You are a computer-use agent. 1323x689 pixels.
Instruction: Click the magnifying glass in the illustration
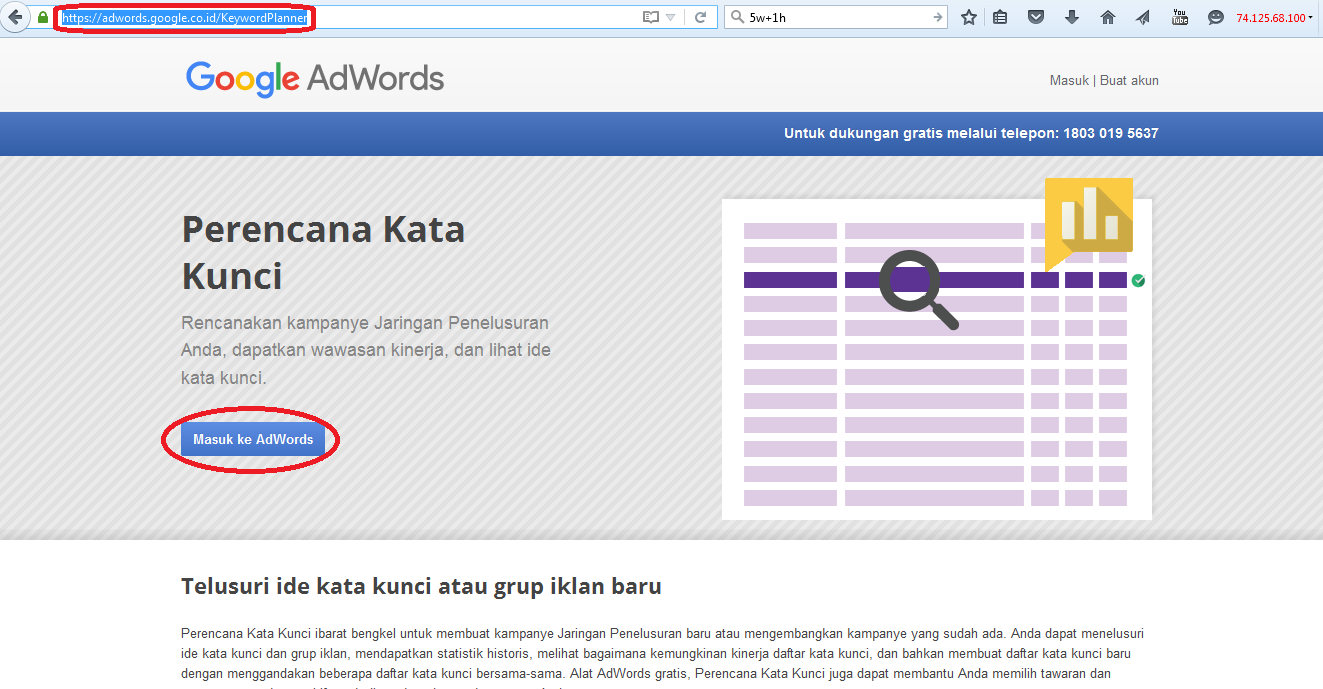coord(919,290)
